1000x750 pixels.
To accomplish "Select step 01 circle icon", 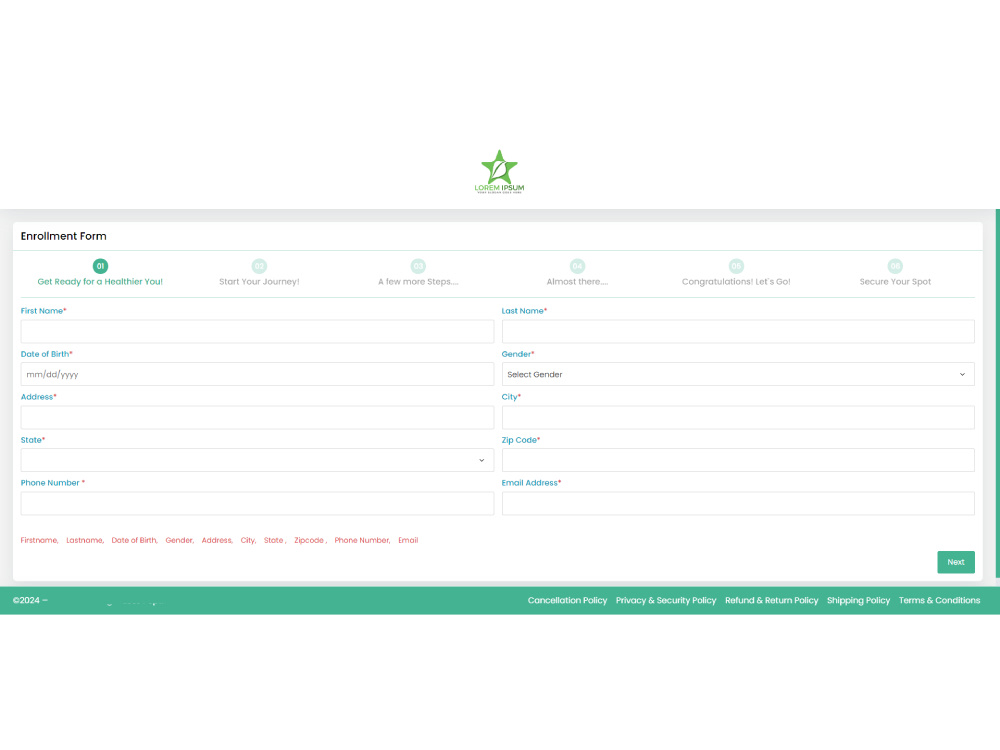I will coord(100,266).
